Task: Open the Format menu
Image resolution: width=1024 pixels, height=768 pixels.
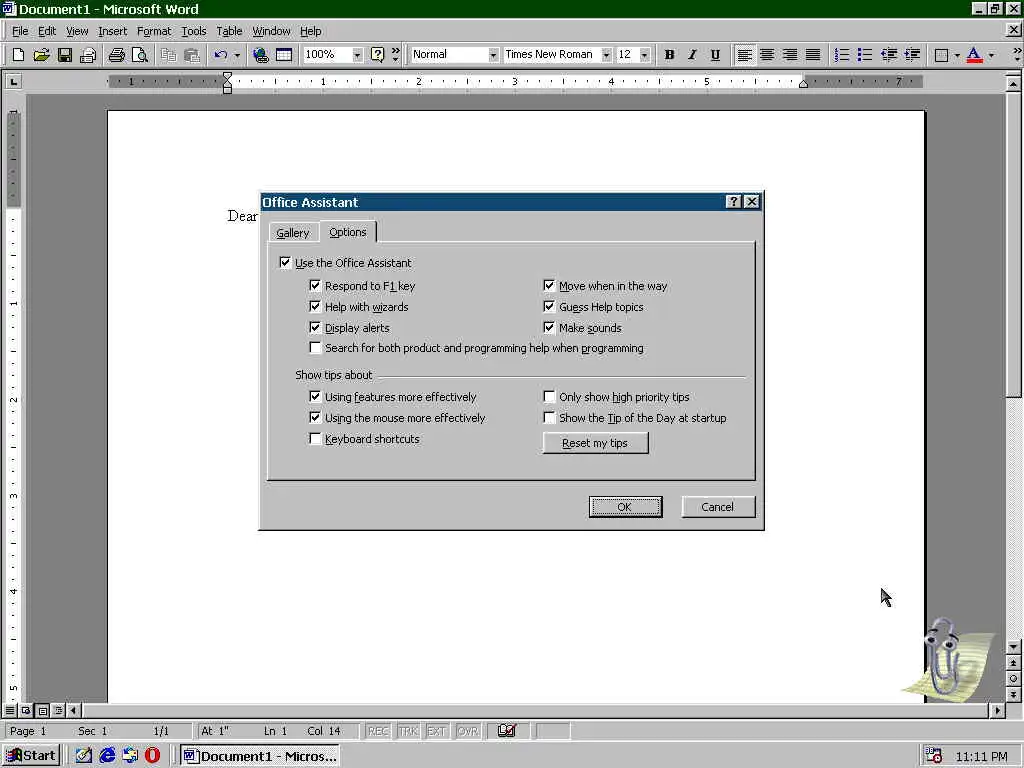Action: click(x=153, y=31)
